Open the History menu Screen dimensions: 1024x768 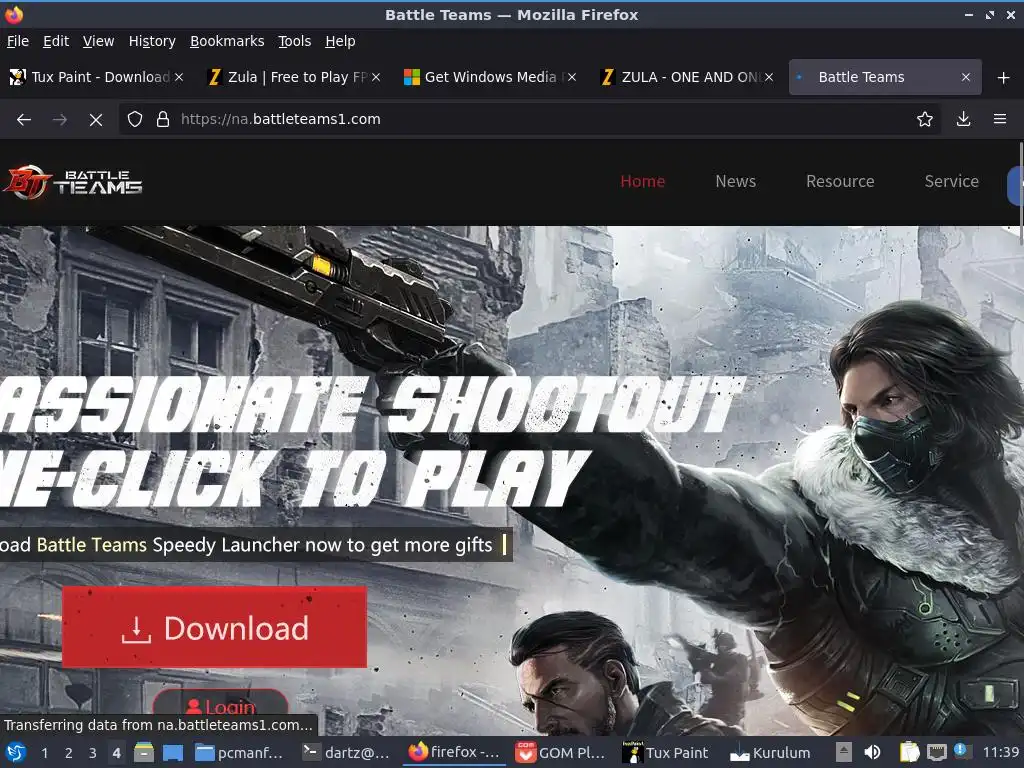pyautogui.click(x=152, y=41)
